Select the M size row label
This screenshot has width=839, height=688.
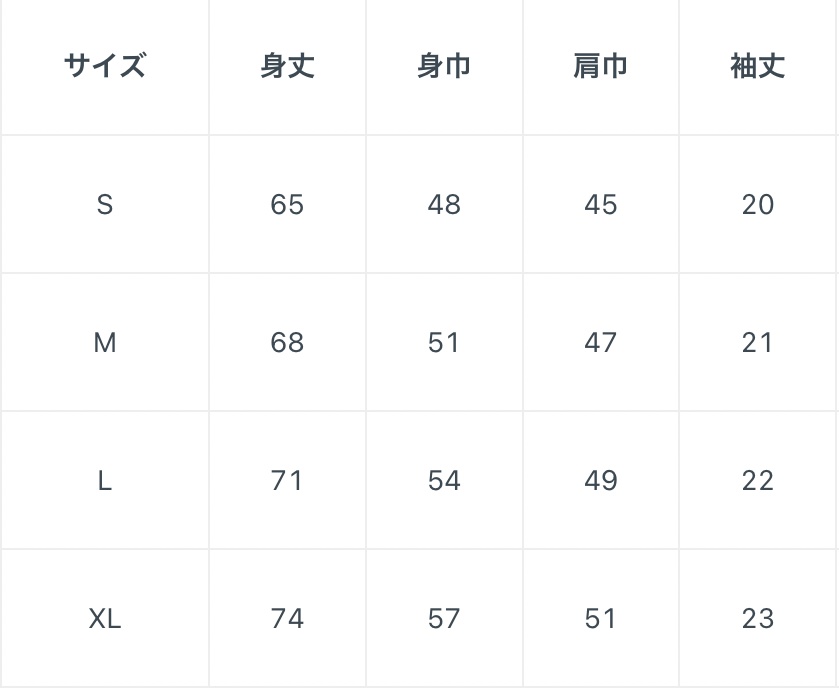[x=105, y=343]
